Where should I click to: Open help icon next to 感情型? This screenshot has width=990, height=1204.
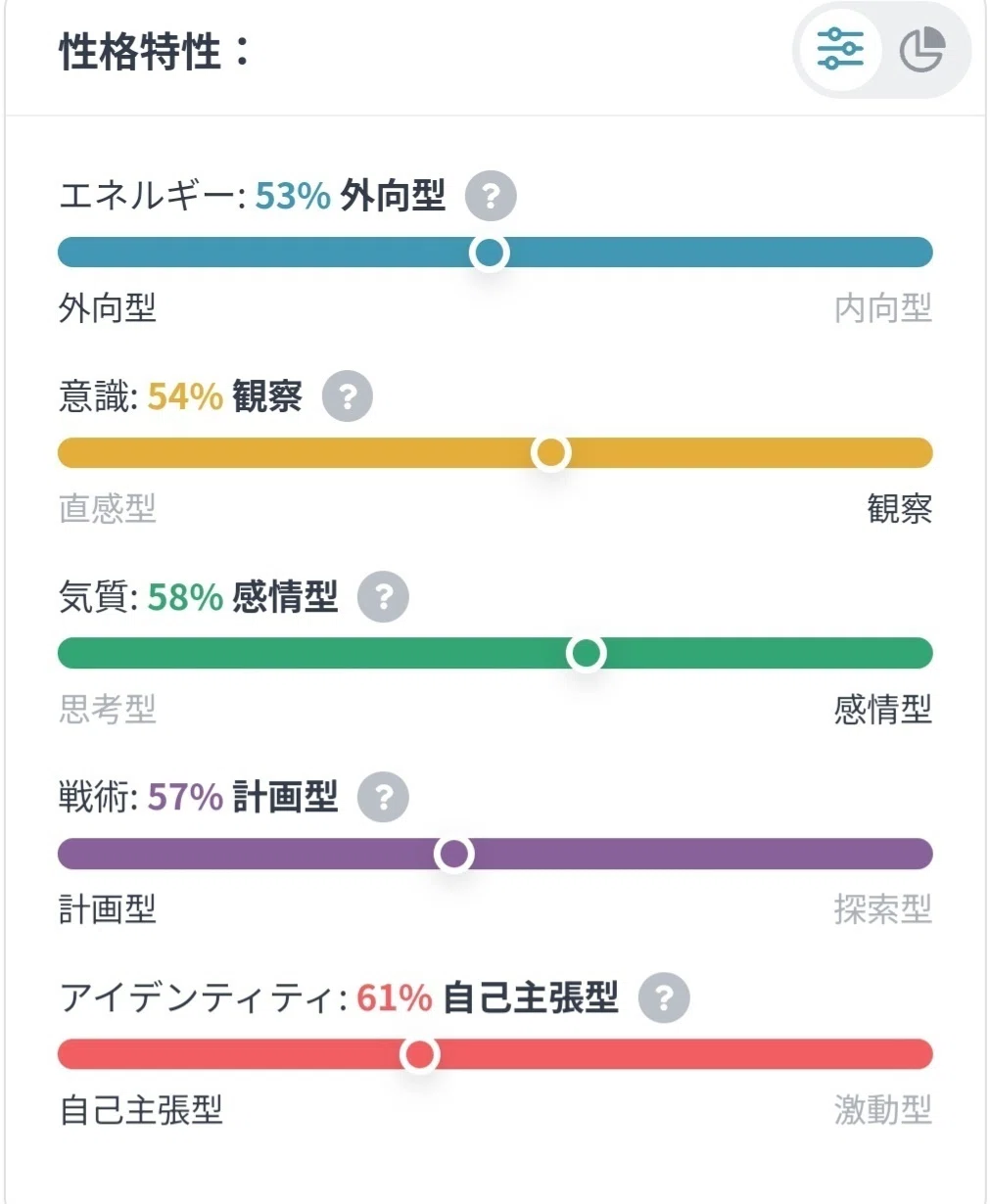tap(383, 597)
